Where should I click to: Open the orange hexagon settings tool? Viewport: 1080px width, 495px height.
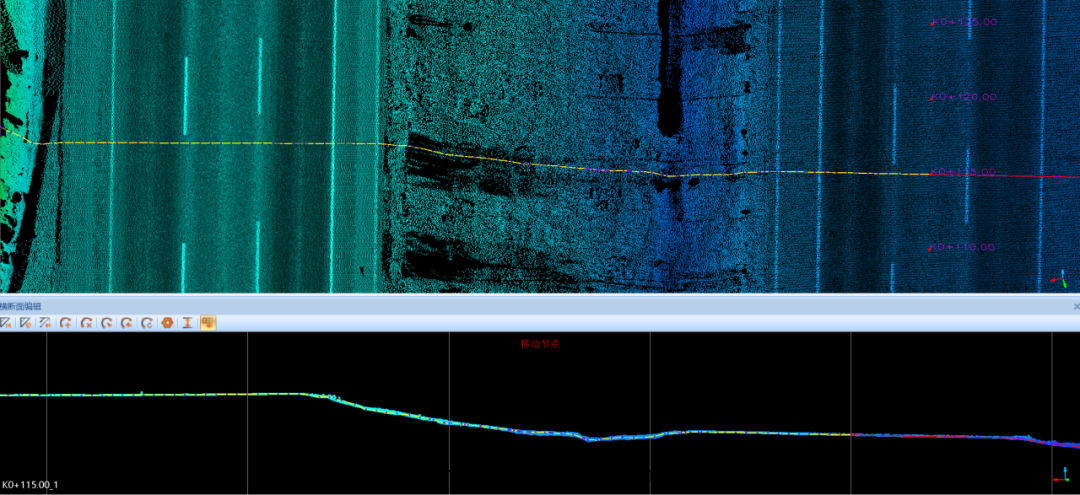pos(167,323)
